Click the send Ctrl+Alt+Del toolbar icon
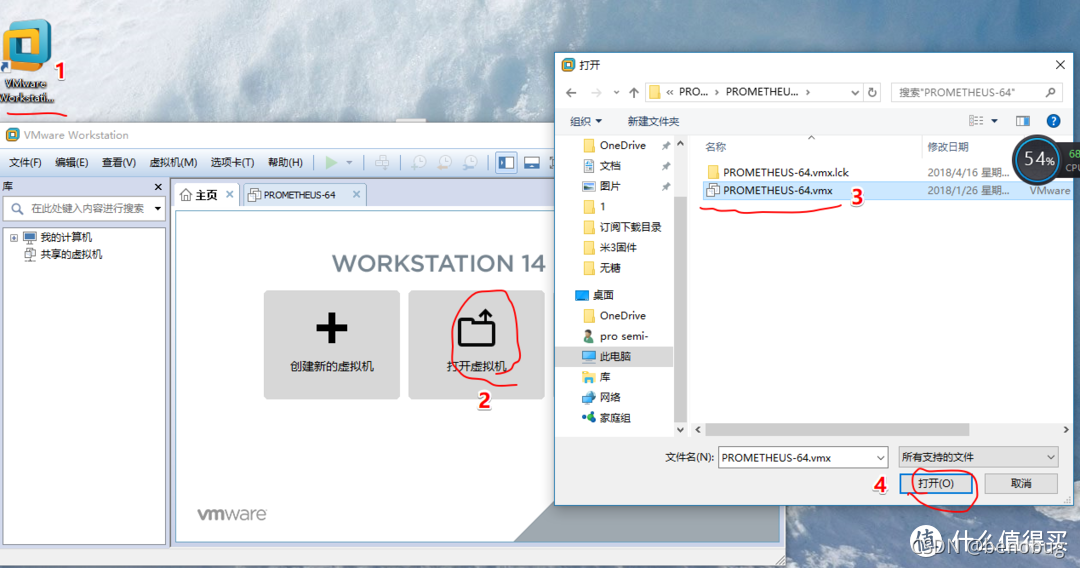 382,162
